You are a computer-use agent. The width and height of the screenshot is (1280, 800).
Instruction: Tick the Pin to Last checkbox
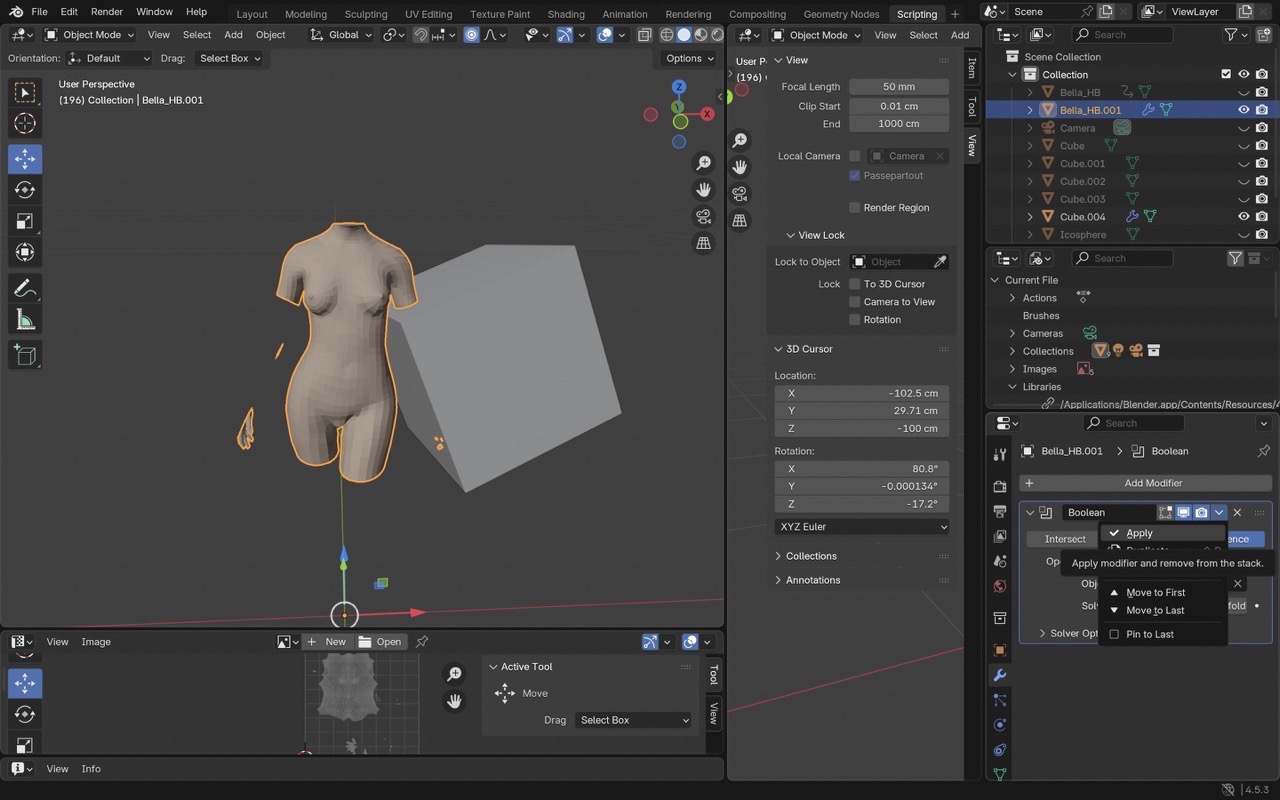(x=1114, y=634)
